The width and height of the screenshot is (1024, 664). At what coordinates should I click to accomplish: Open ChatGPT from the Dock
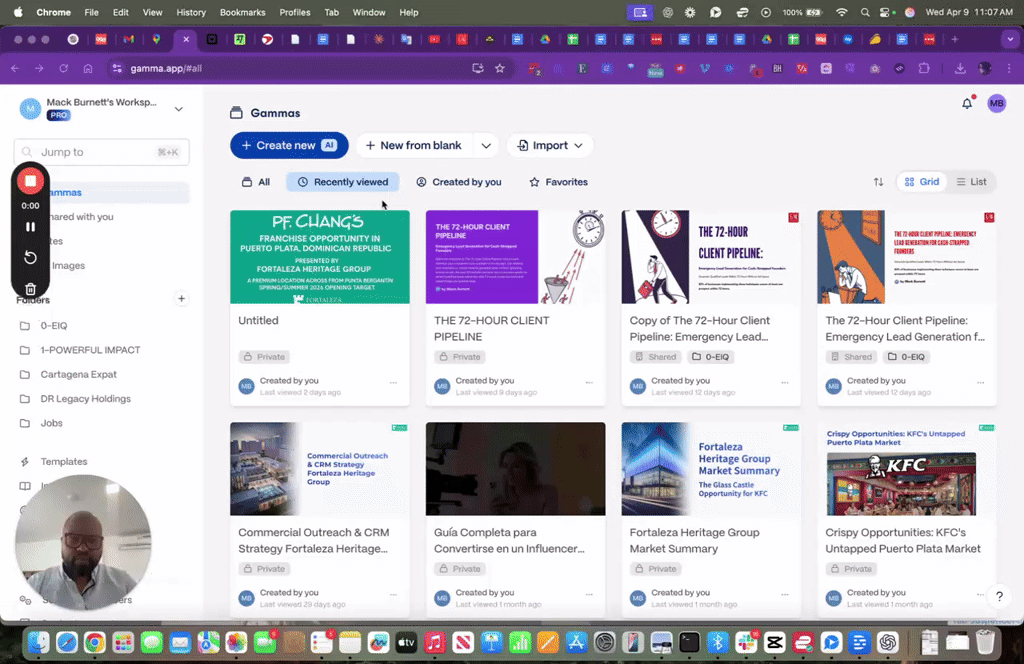(888, 642)
